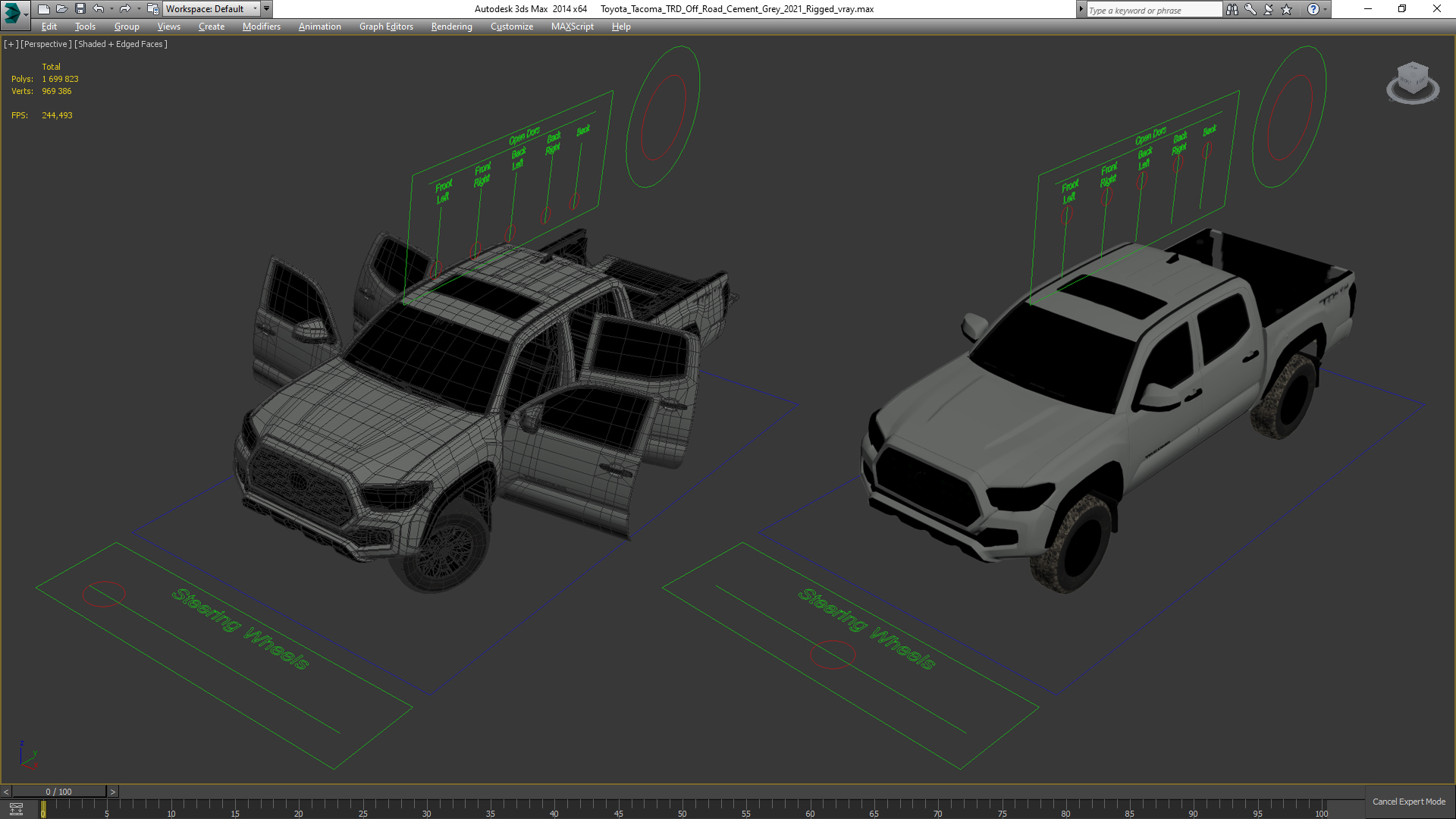This screenshot has width=1456, height=819.
Task: Open the Tools menu
Action: 85,27
